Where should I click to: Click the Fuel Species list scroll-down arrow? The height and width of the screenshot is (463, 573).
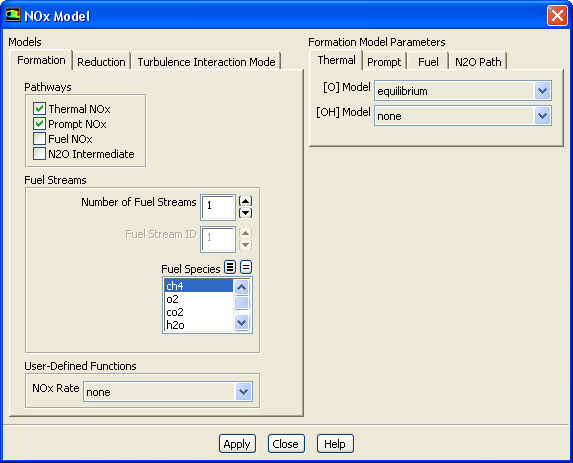241,322
